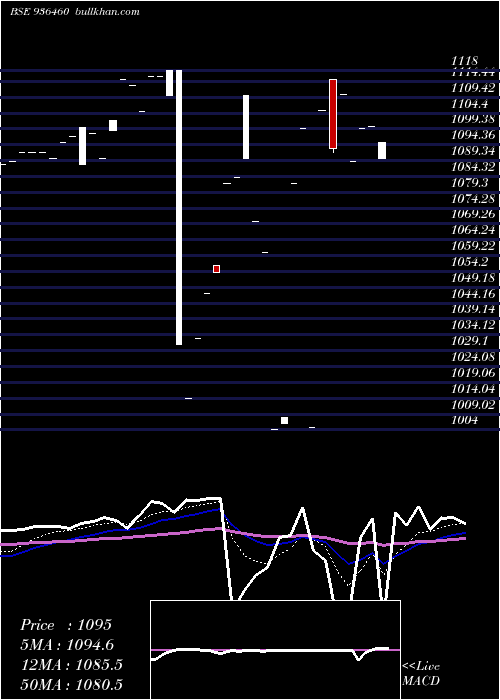Click the price label 1034.12
Screen dimensions: 500x700
tap(473, 325)
